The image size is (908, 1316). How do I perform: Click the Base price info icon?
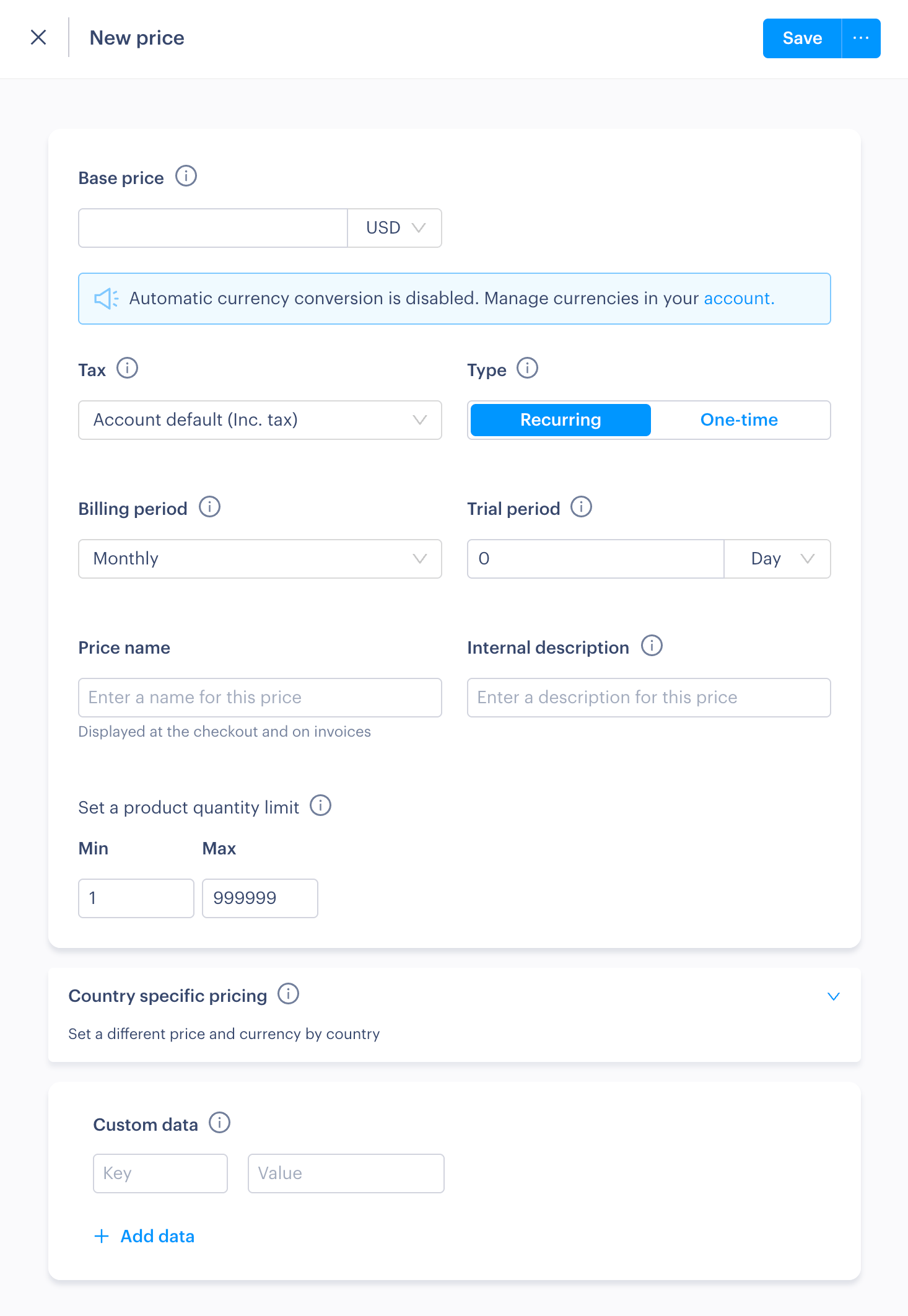(x=186, y=177)
